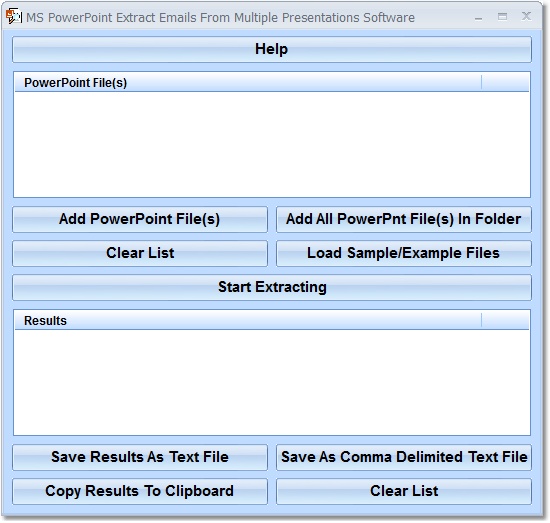Start Extracting emails

[272, 287]
